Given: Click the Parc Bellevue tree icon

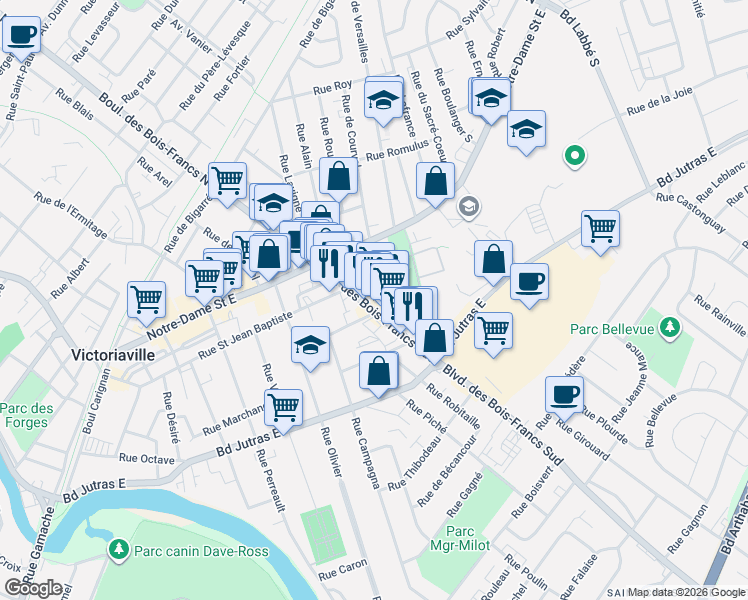Looking at the screenshot, I should click(x=670, y=327).
